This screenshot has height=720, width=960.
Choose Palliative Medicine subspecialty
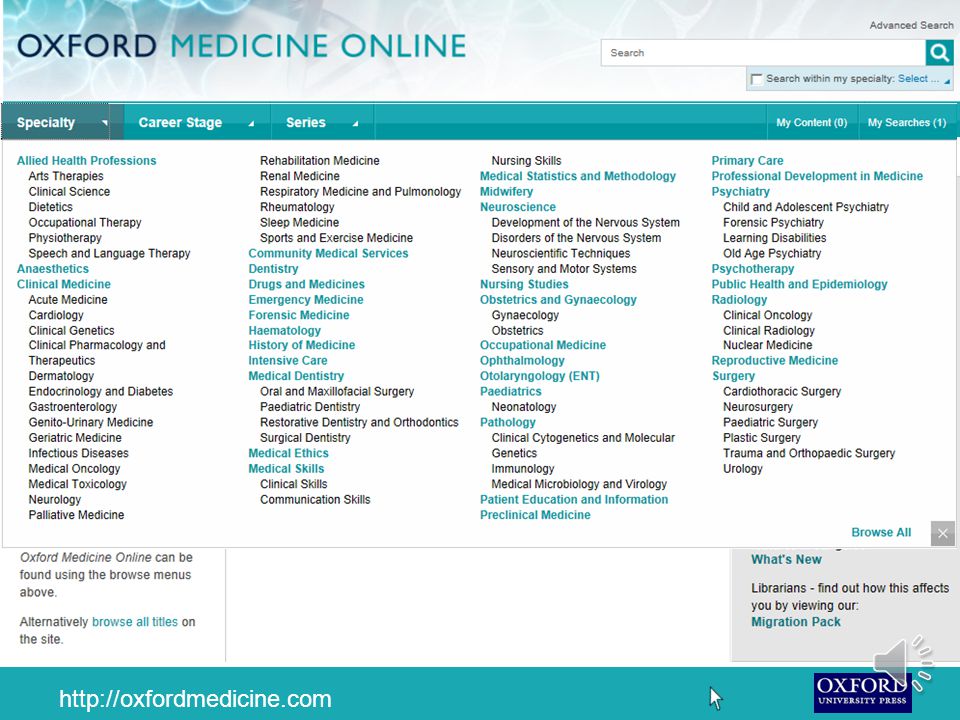[x=77, y=515]
